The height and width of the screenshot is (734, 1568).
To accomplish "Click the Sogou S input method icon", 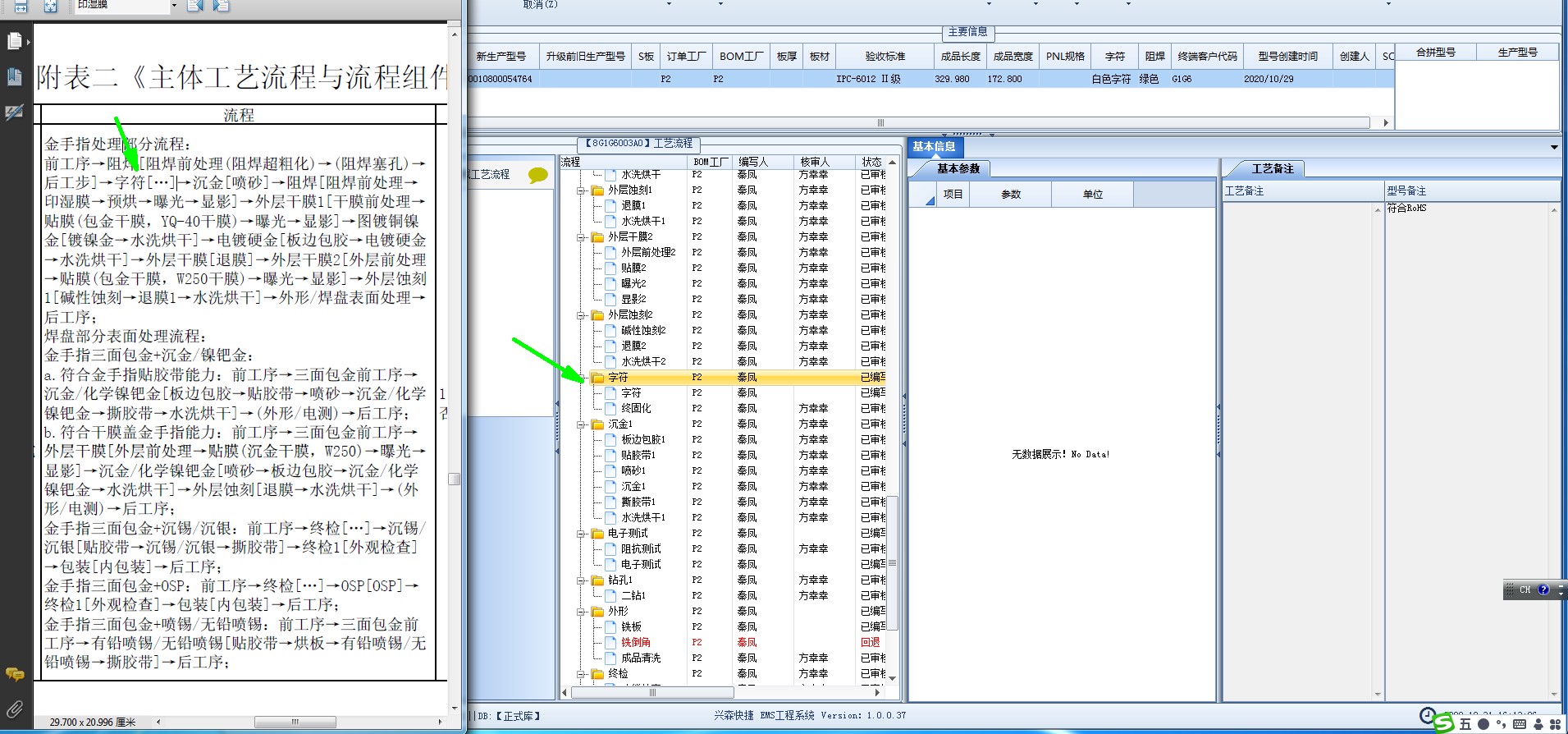I will click(x=1443, y=723).
